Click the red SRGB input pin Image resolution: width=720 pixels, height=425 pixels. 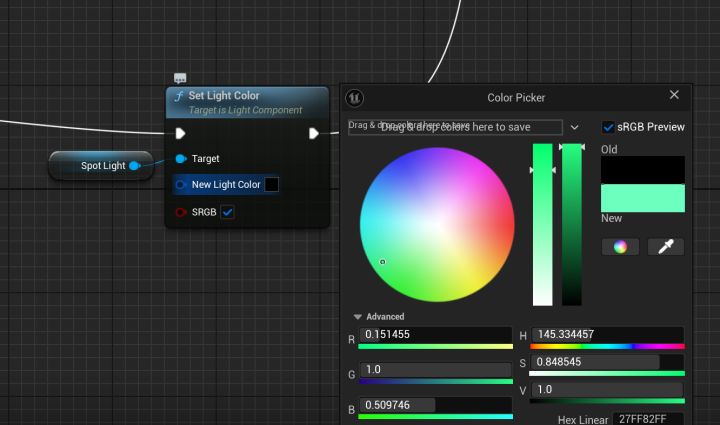point(181,212)
